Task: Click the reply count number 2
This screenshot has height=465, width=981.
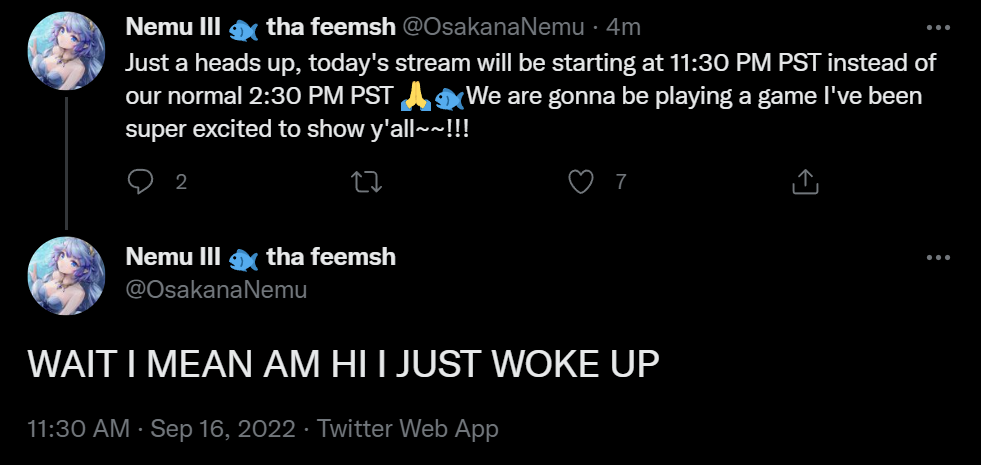Action: click(x=181, y=182)
